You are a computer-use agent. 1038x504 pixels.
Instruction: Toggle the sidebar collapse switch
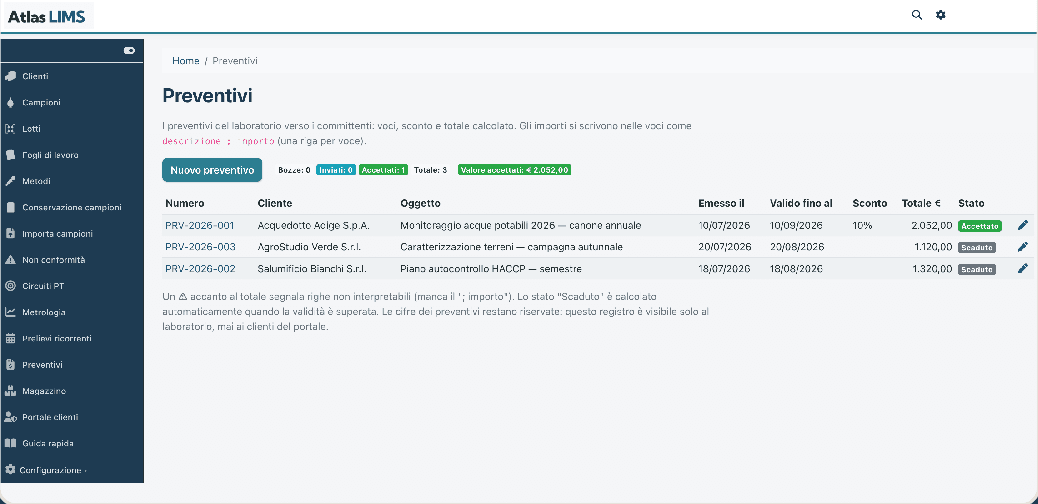click(130, 50)
